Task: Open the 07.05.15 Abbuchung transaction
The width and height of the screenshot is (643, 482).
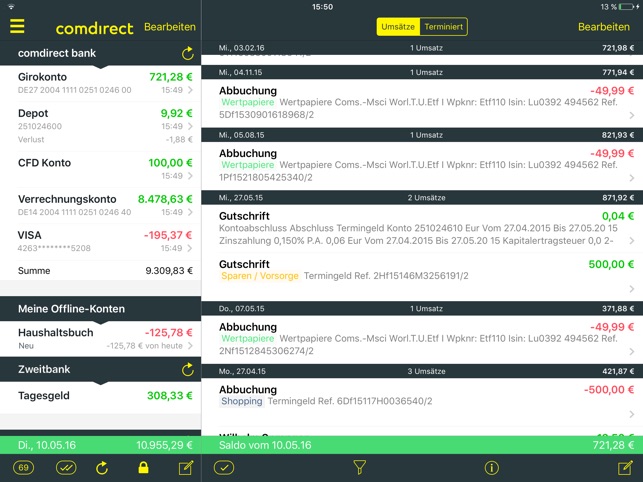Action: pos(422,339)
